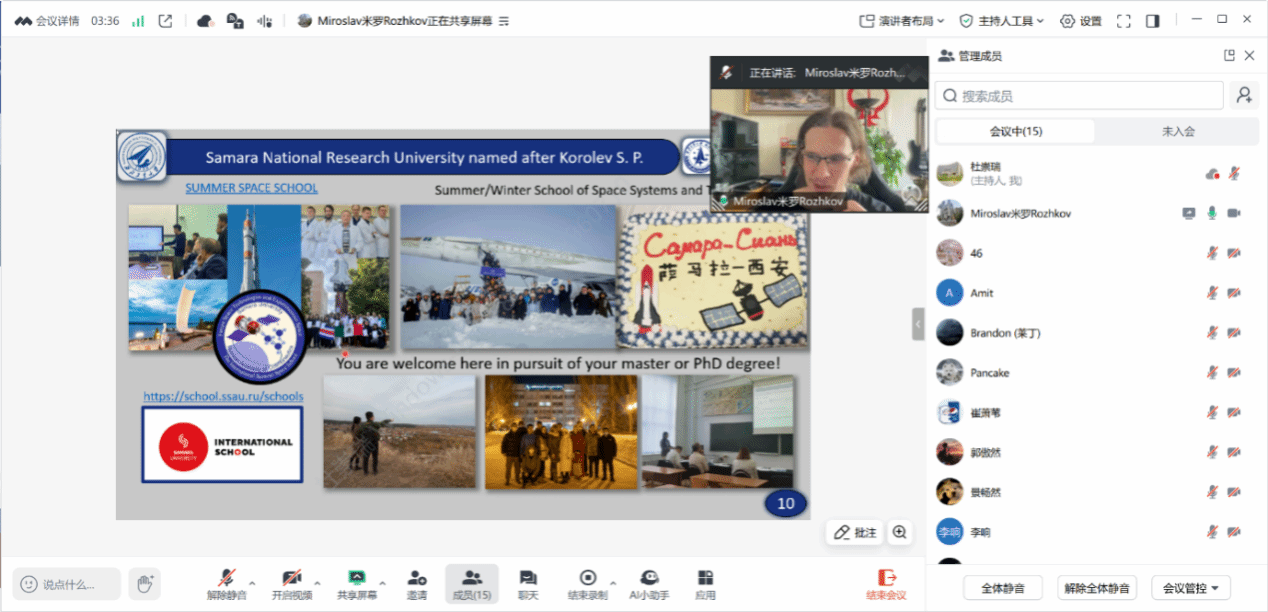
Task: Open the 会议管控 dropdown
Action: 1190,588
